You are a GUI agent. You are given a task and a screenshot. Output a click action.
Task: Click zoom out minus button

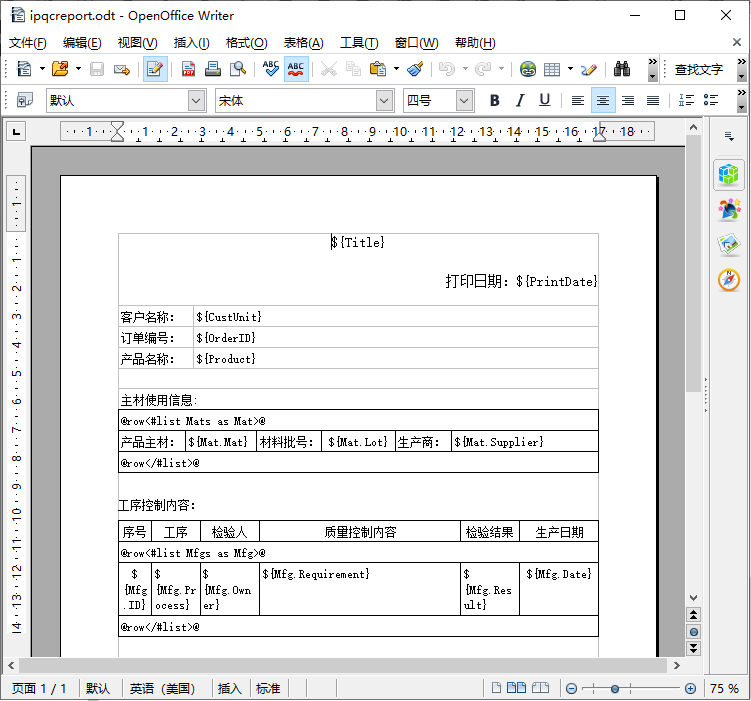click(571, 689)
